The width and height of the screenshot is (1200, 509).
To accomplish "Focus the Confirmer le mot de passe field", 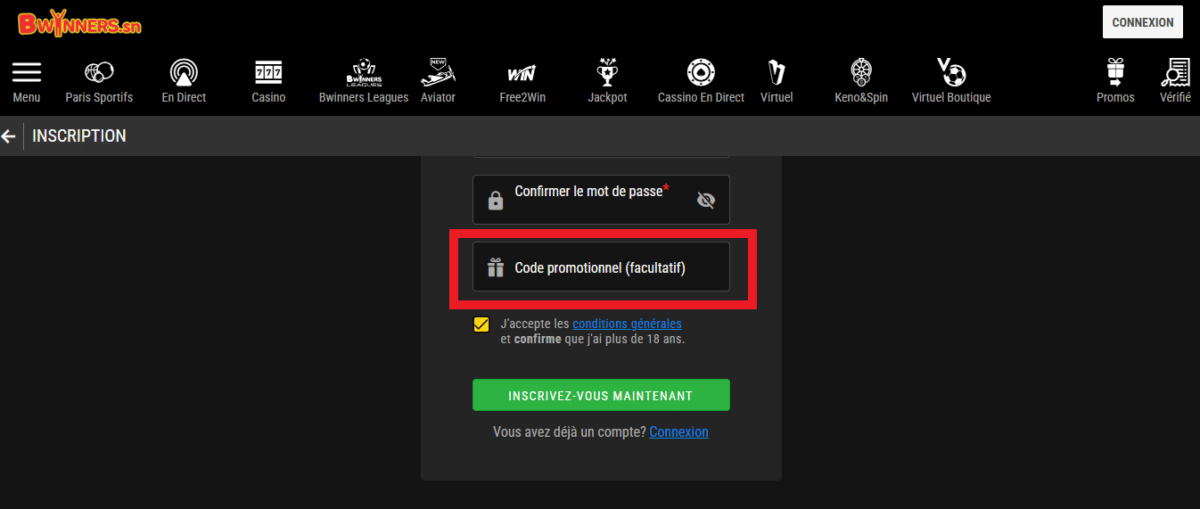I will [601, 200].
